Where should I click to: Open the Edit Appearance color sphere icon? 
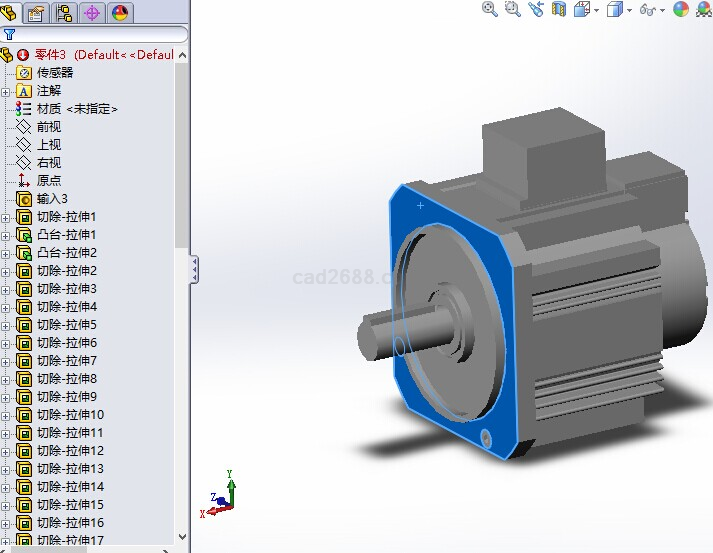[681, 9]
